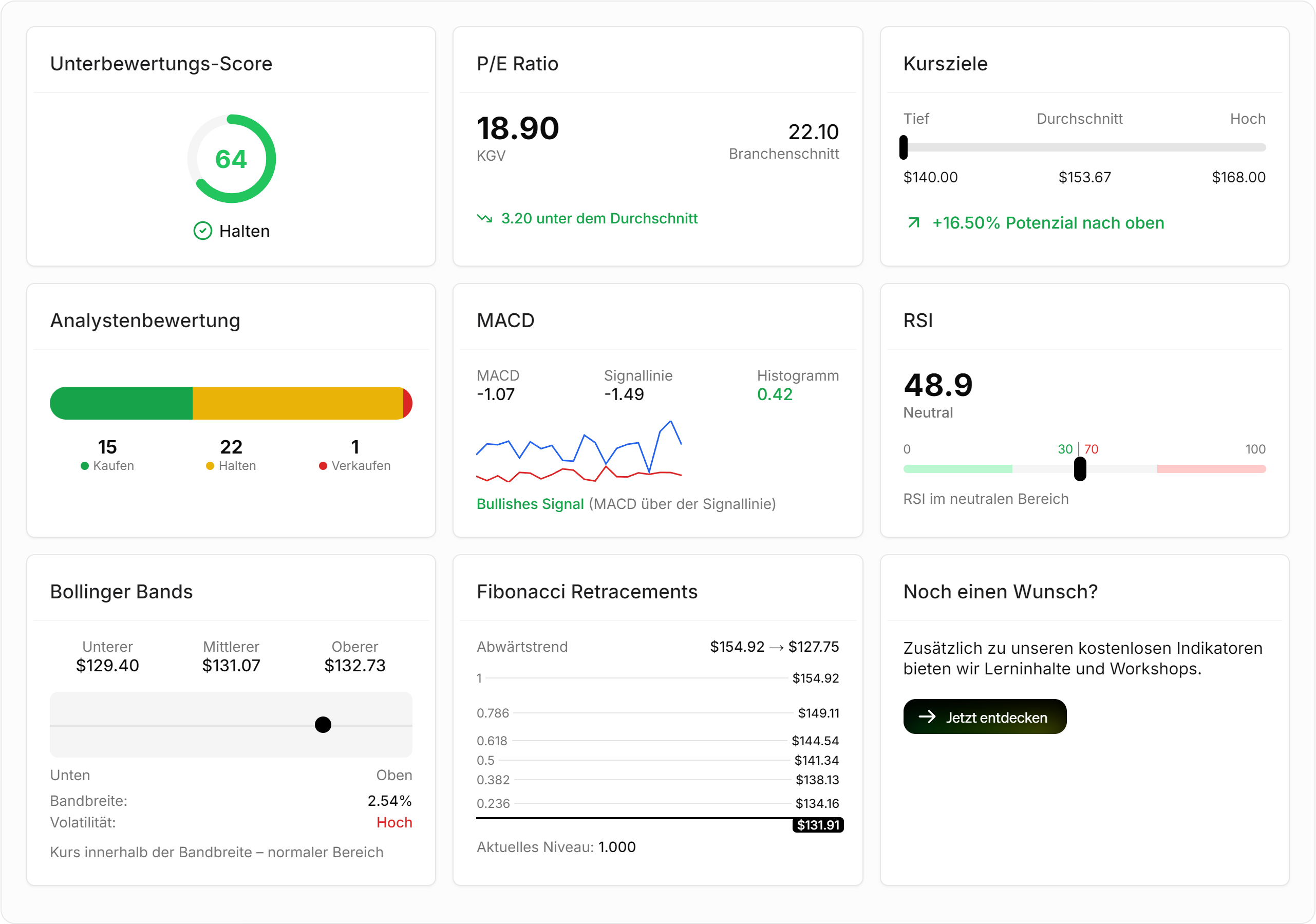1316x924 pixels.
Task: Click the 0.786 Fibonacci level $149.11
Action: pyautogui.click(x=818, y=713)
